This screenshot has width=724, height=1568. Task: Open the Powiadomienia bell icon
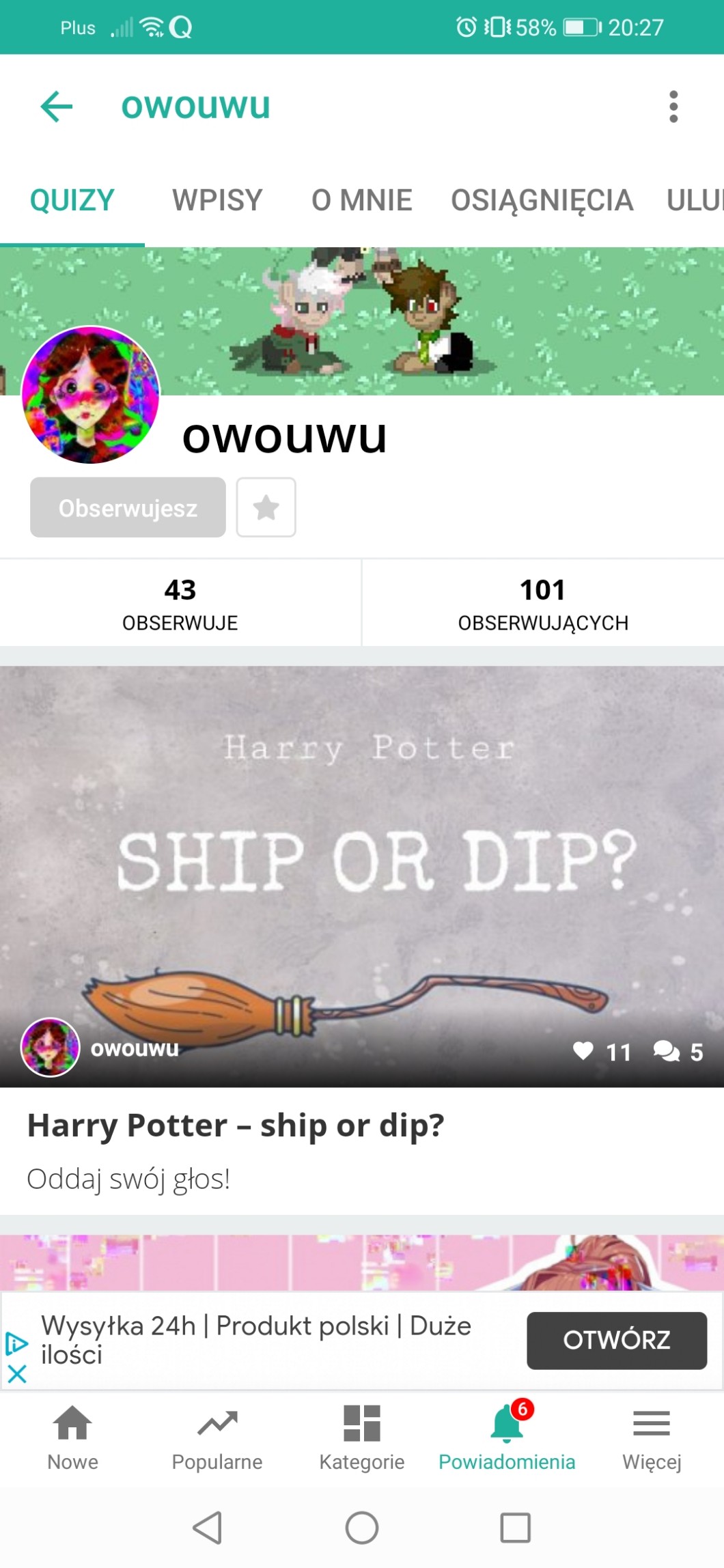[507, 1424]
